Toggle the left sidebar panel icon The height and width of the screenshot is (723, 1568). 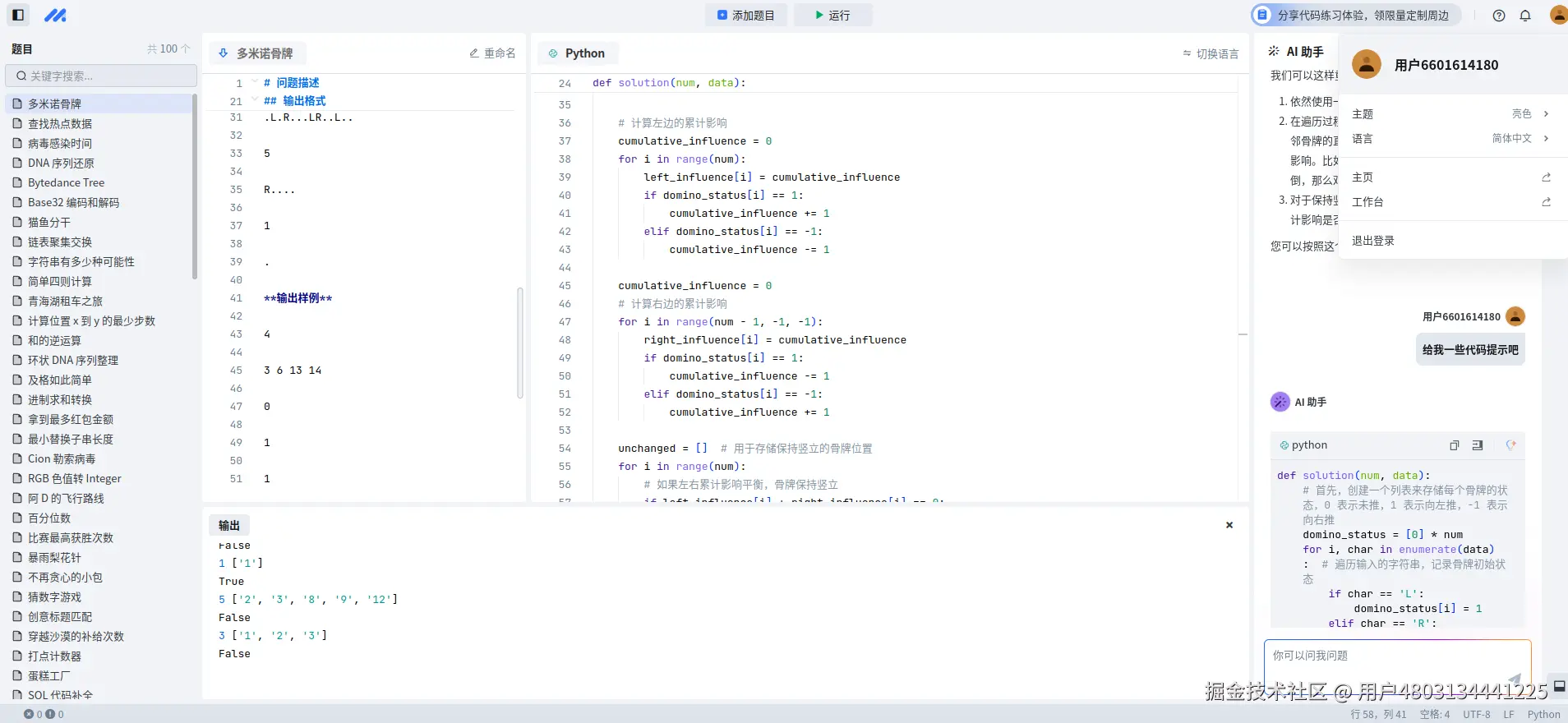[x=18, y=15]
